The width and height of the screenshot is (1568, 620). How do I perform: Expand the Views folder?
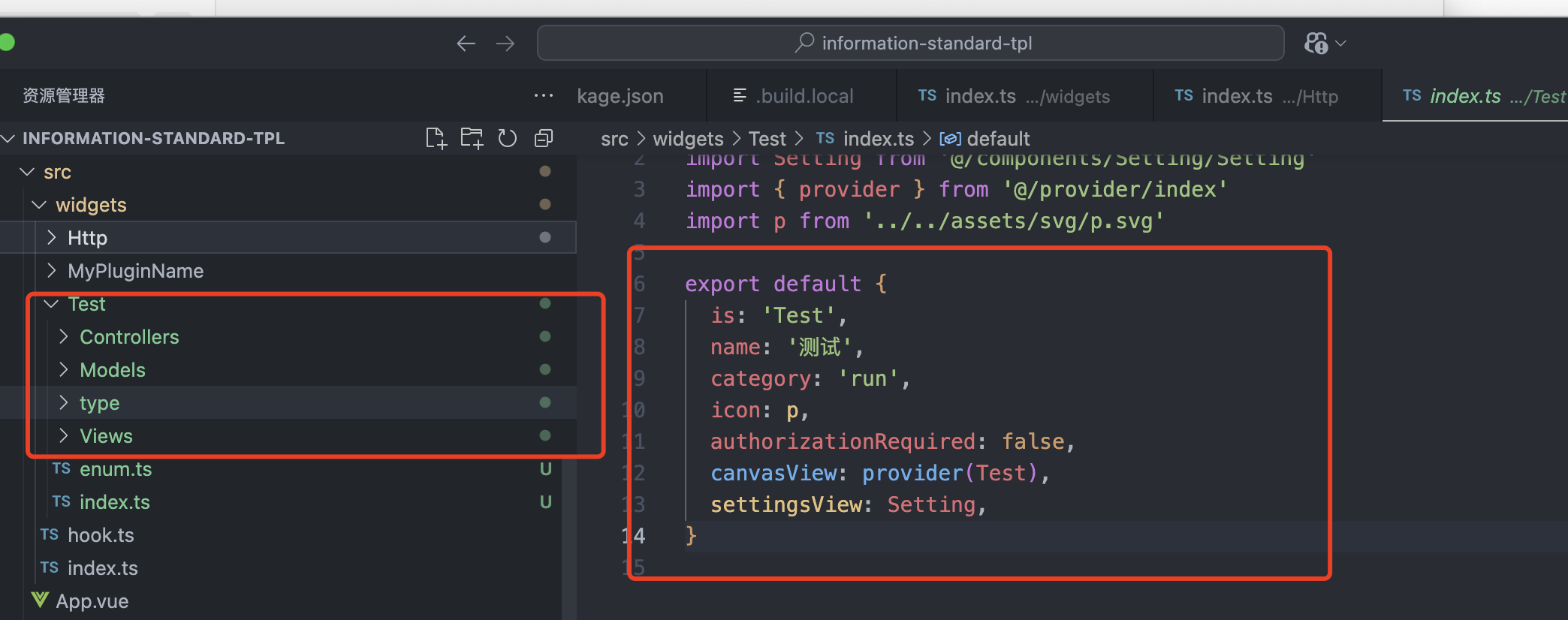click(106, 436)
